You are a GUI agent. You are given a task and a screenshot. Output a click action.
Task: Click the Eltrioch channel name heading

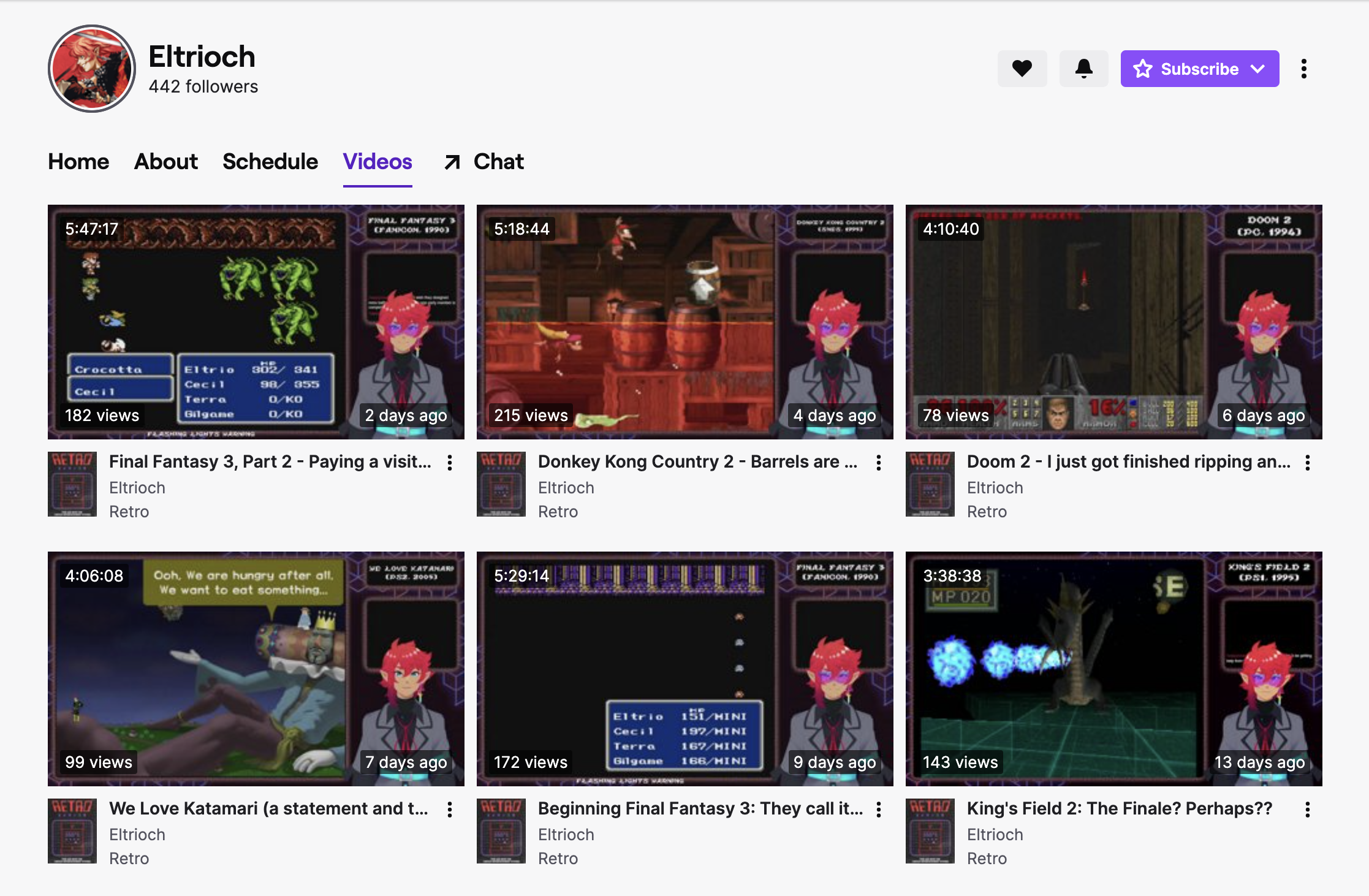202,56
